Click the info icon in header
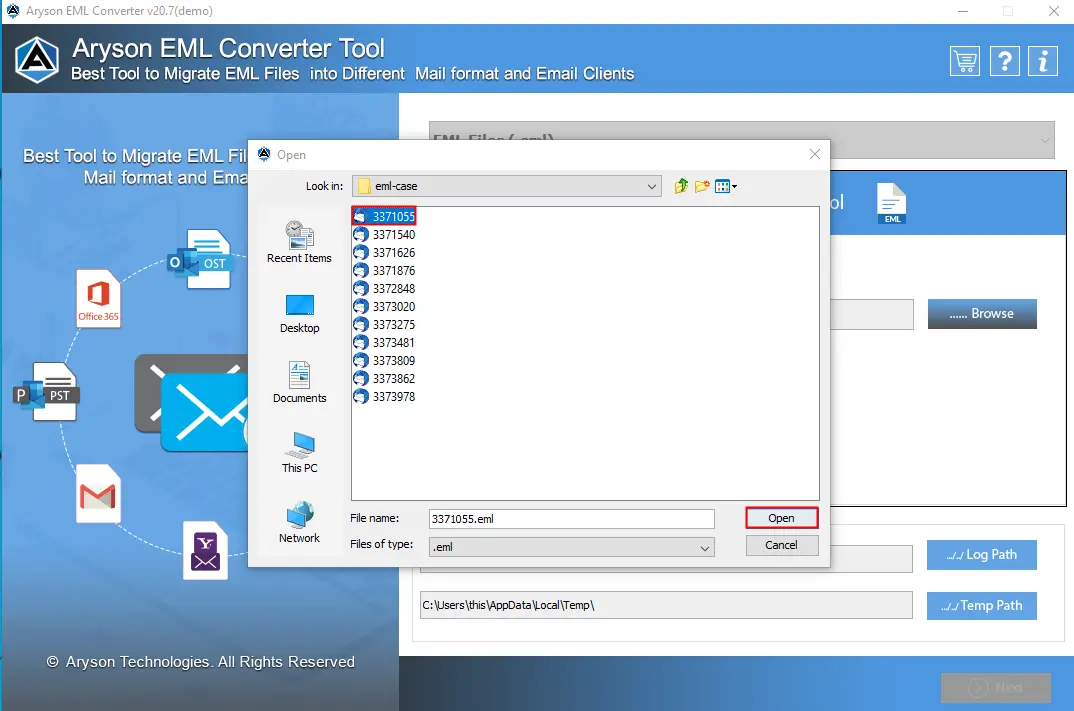 click(x=1042, y=62)
